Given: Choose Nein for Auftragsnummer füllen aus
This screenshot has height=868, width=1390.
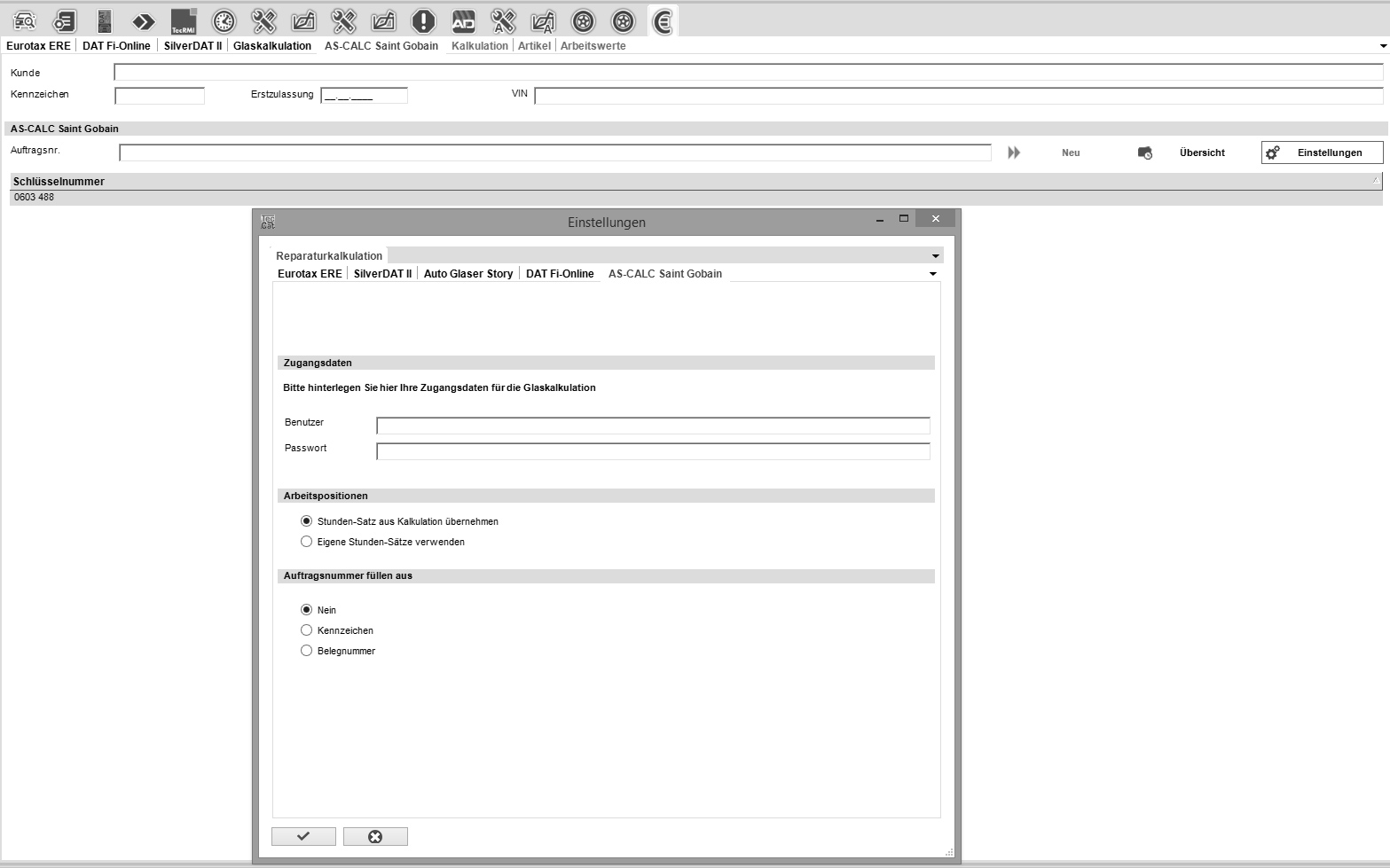Looking at the screenshot, I should click(x=306, y=610).
